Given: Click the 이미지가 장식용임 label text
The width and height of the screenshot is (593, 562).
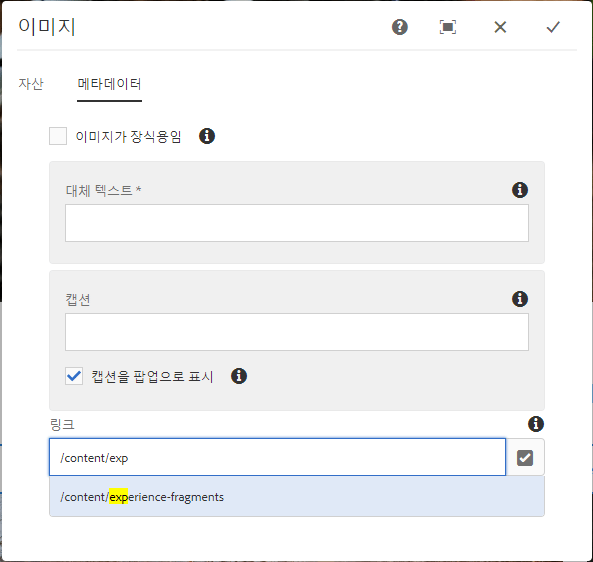Looking at the screenshot, I should (129, 137).
